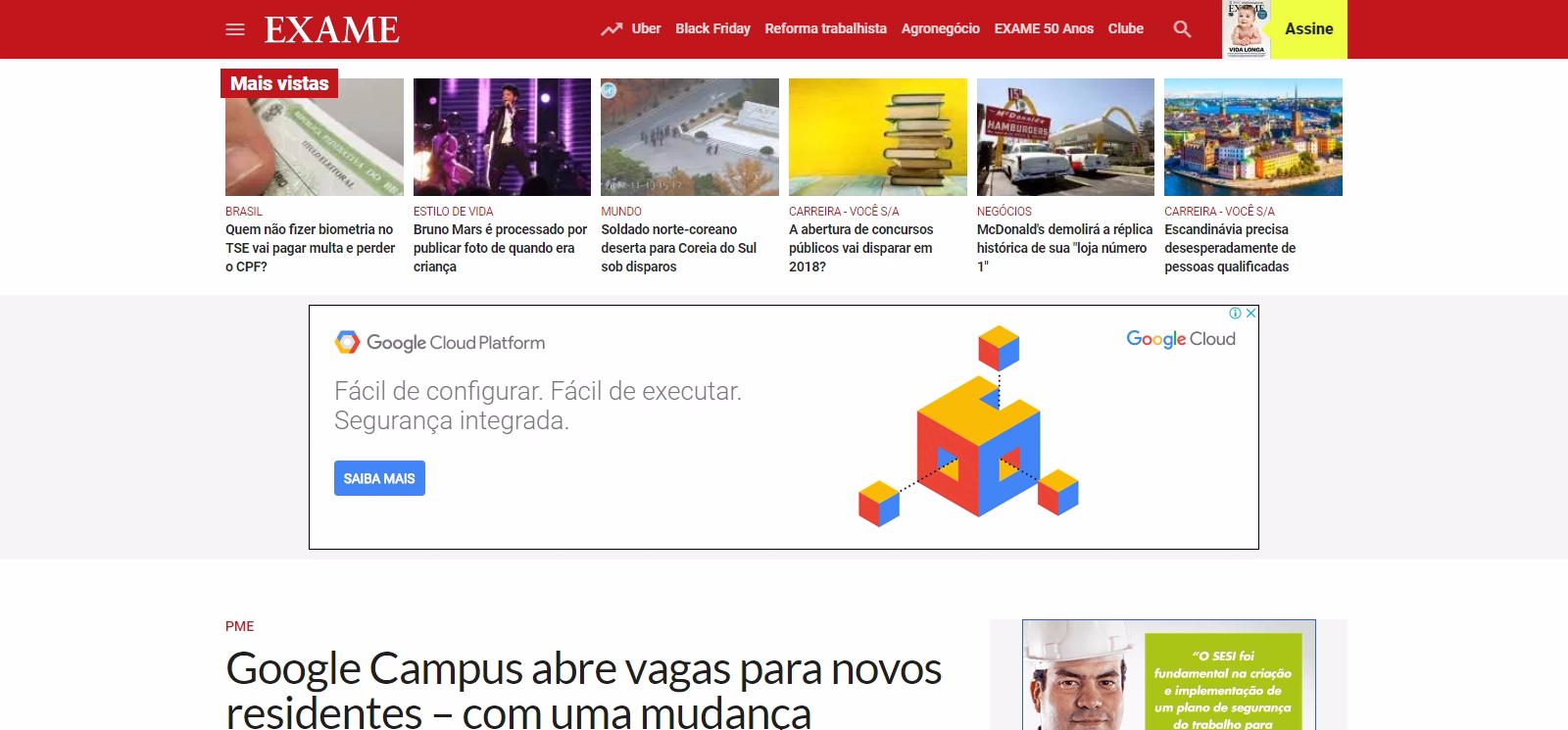Viewport: 1568px width, 730px height.
Task: Click the trending arrow icon
Action: click(x=612, y=29)
